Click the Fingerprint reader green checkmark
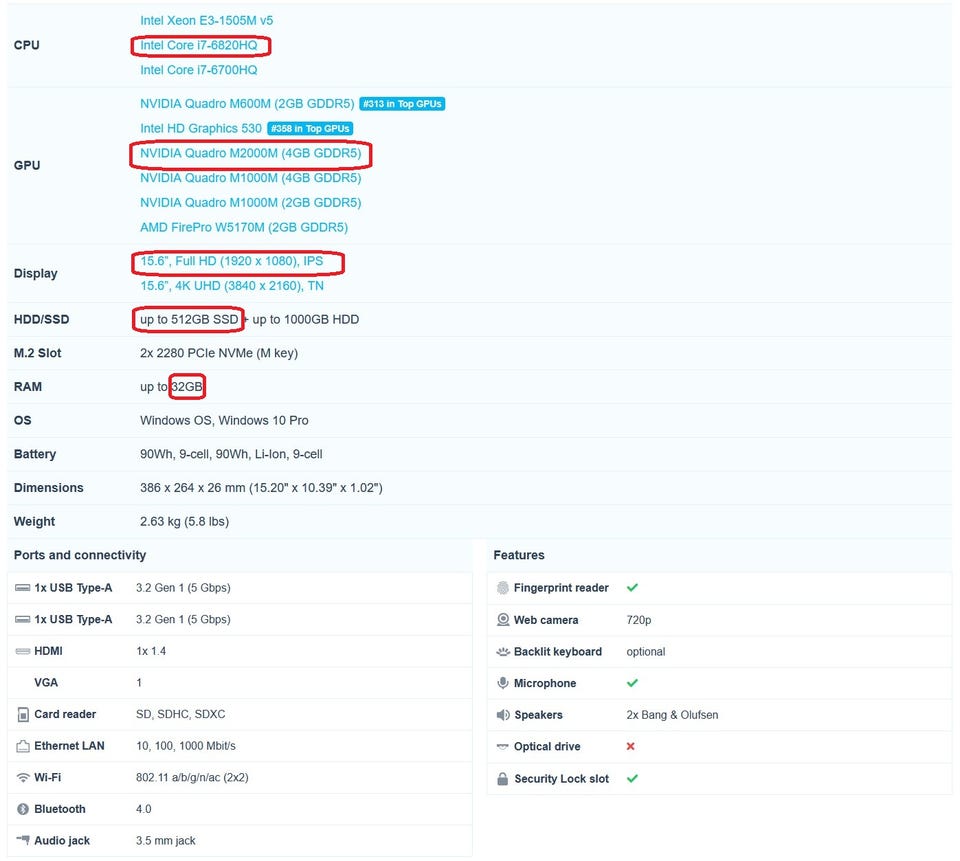960x861 pixels. click(632, 587)
